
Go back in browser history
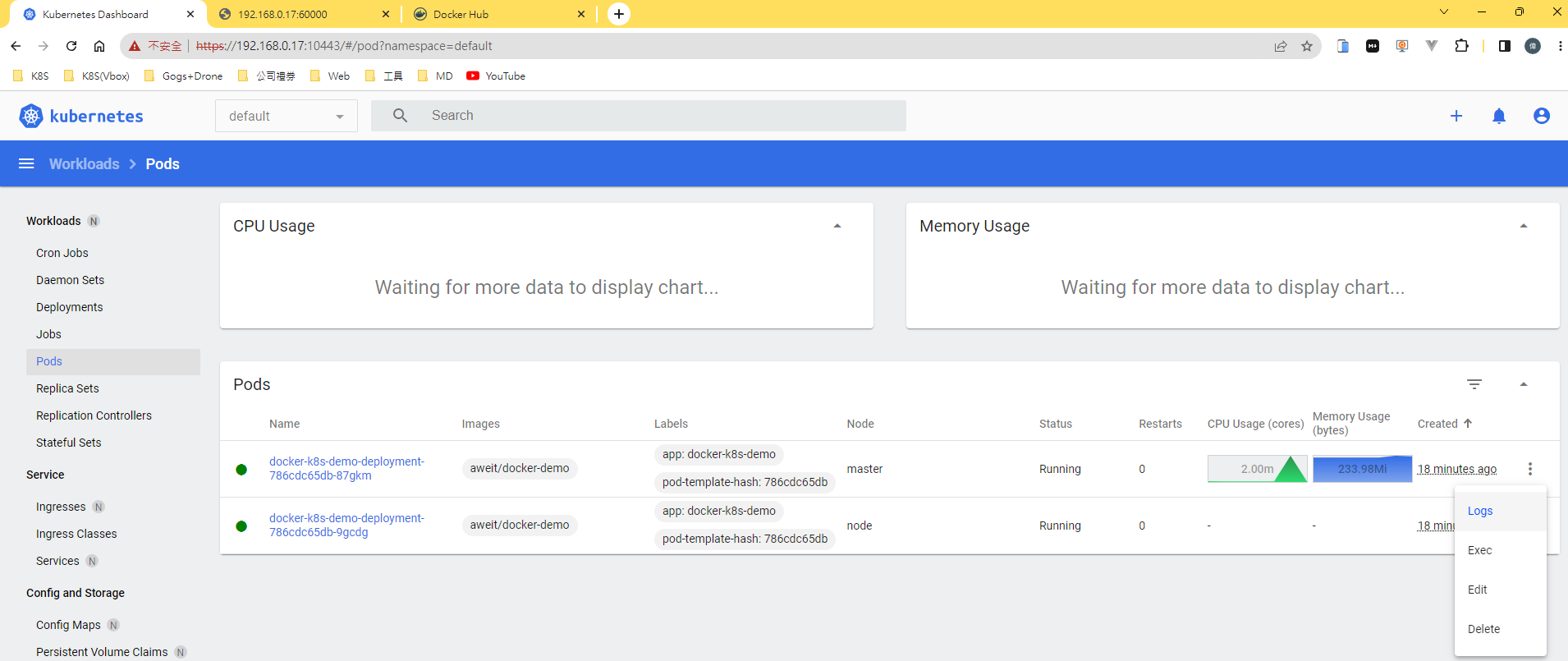16,46
